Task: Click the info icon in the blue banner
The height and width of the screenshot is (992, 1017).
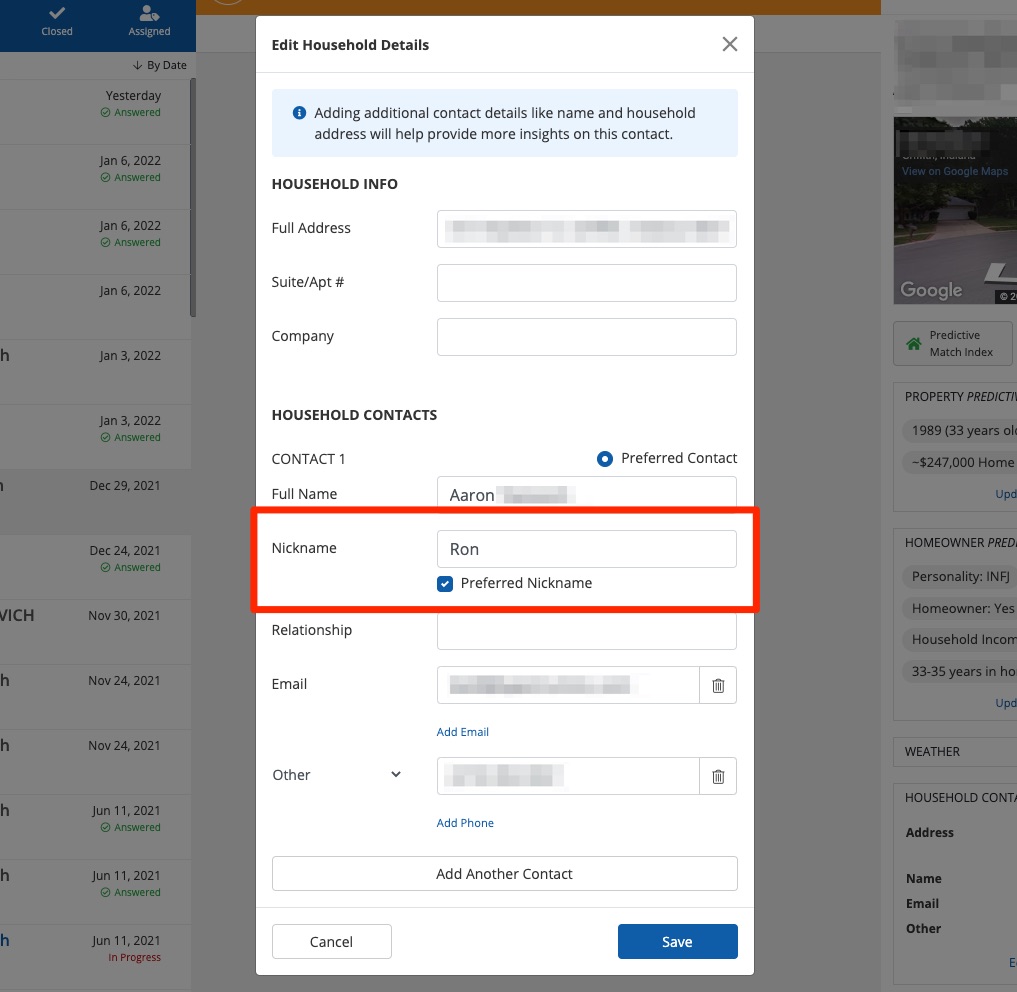Action: [298, 113]
